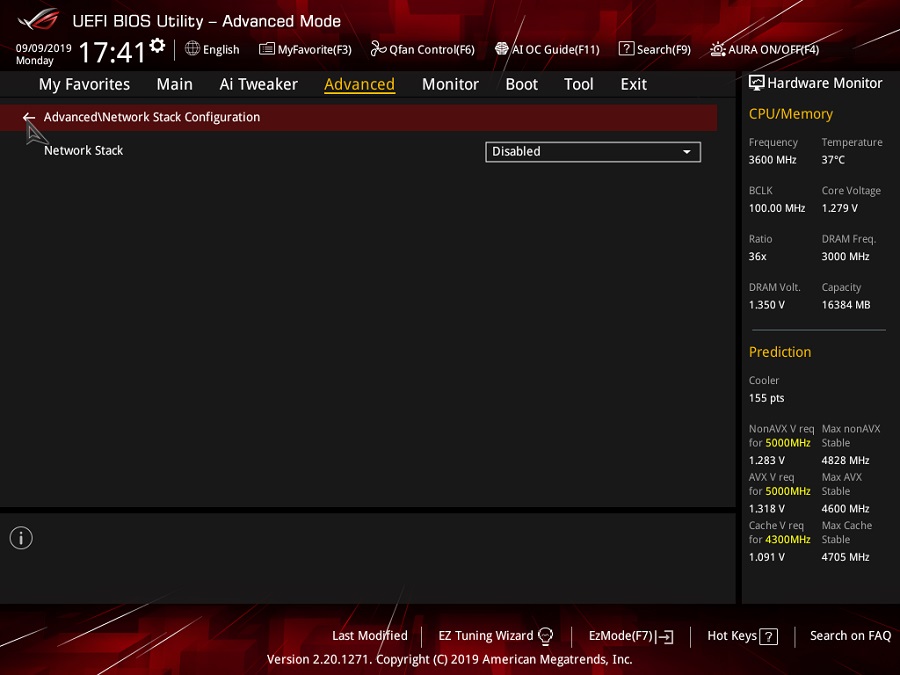Click AURA ON/OFF(F4) label

click(x=774, y=49)
